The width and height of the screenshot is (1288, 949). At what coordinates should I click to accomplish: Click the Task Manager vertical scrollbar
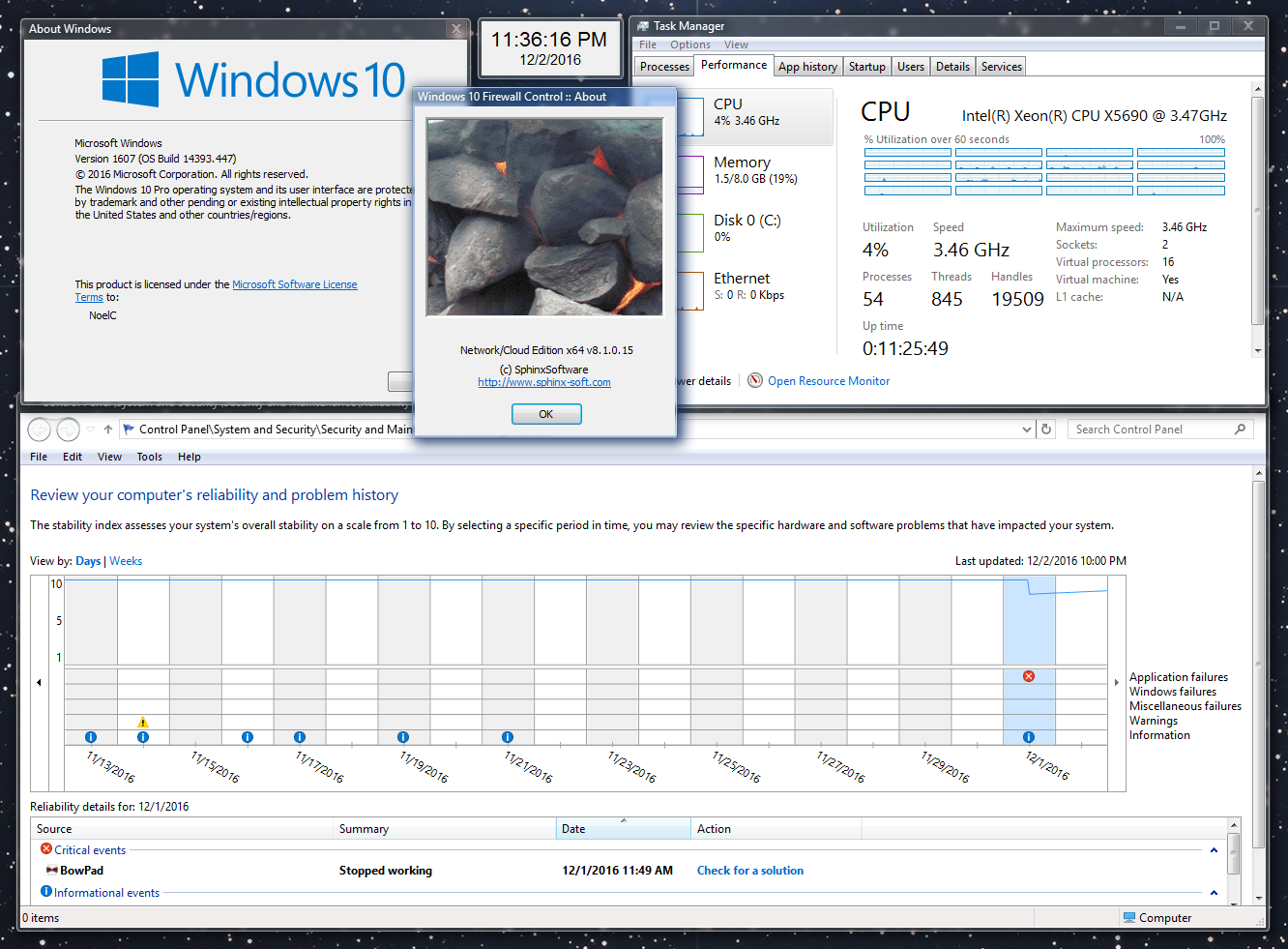coord(1258,220)
